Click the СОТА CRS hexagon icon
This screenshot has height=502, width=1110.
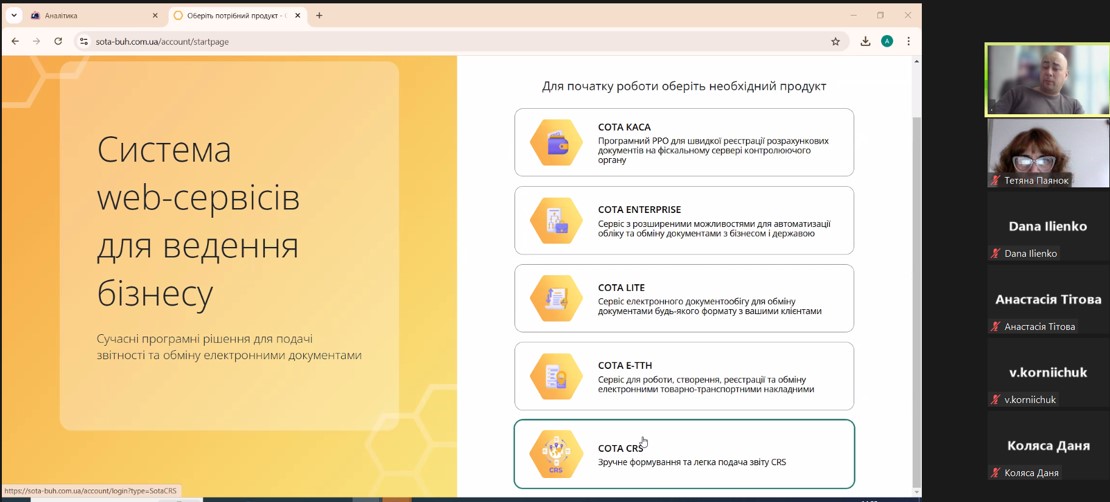coord(556,454)
